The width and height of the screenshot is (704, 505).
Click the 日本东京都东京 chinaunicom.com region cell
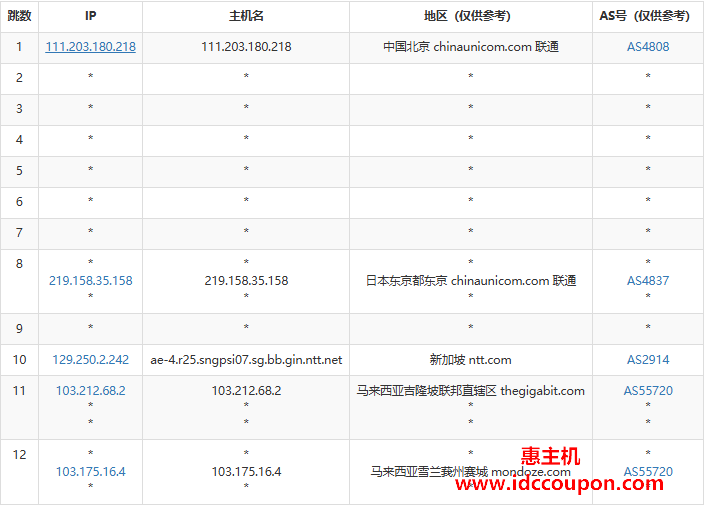point(470,281)
